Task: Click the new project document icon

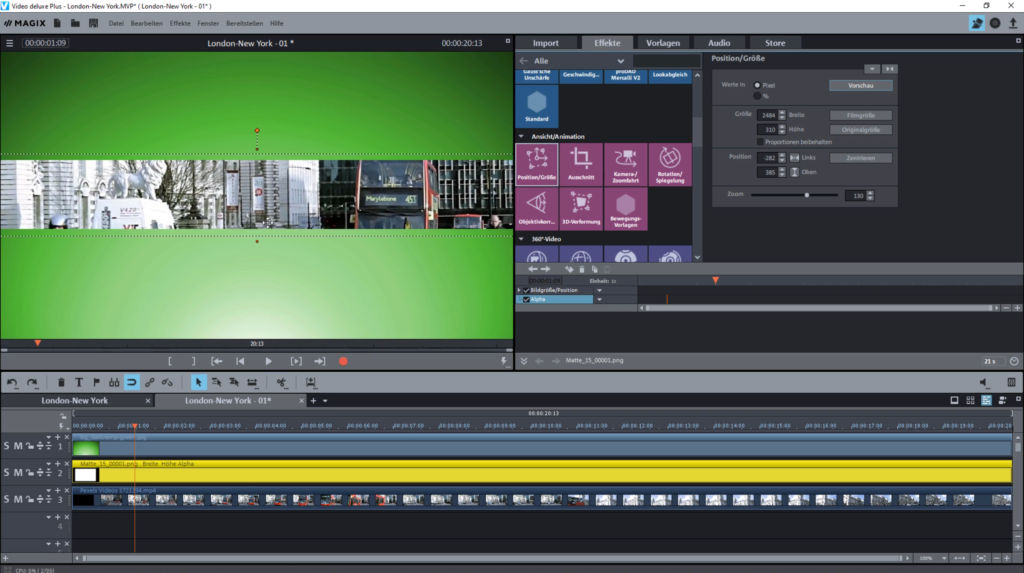Action: coord(57,23)
